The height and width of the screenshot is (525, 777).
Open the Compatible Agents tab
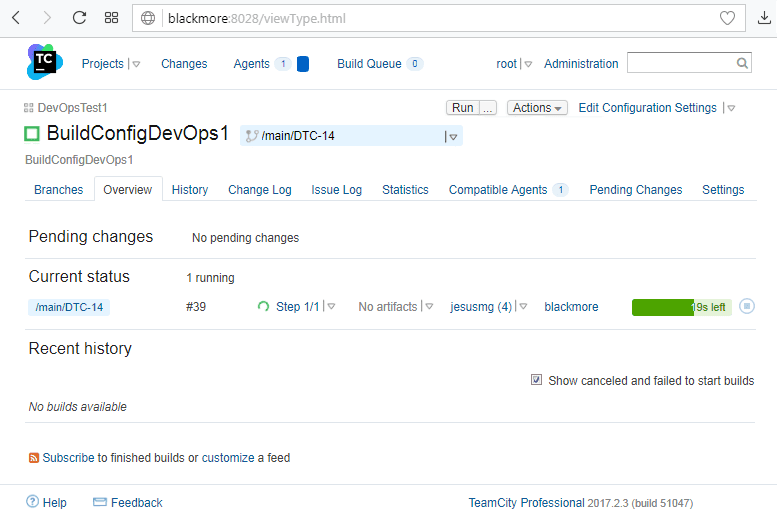click(508, 190)
